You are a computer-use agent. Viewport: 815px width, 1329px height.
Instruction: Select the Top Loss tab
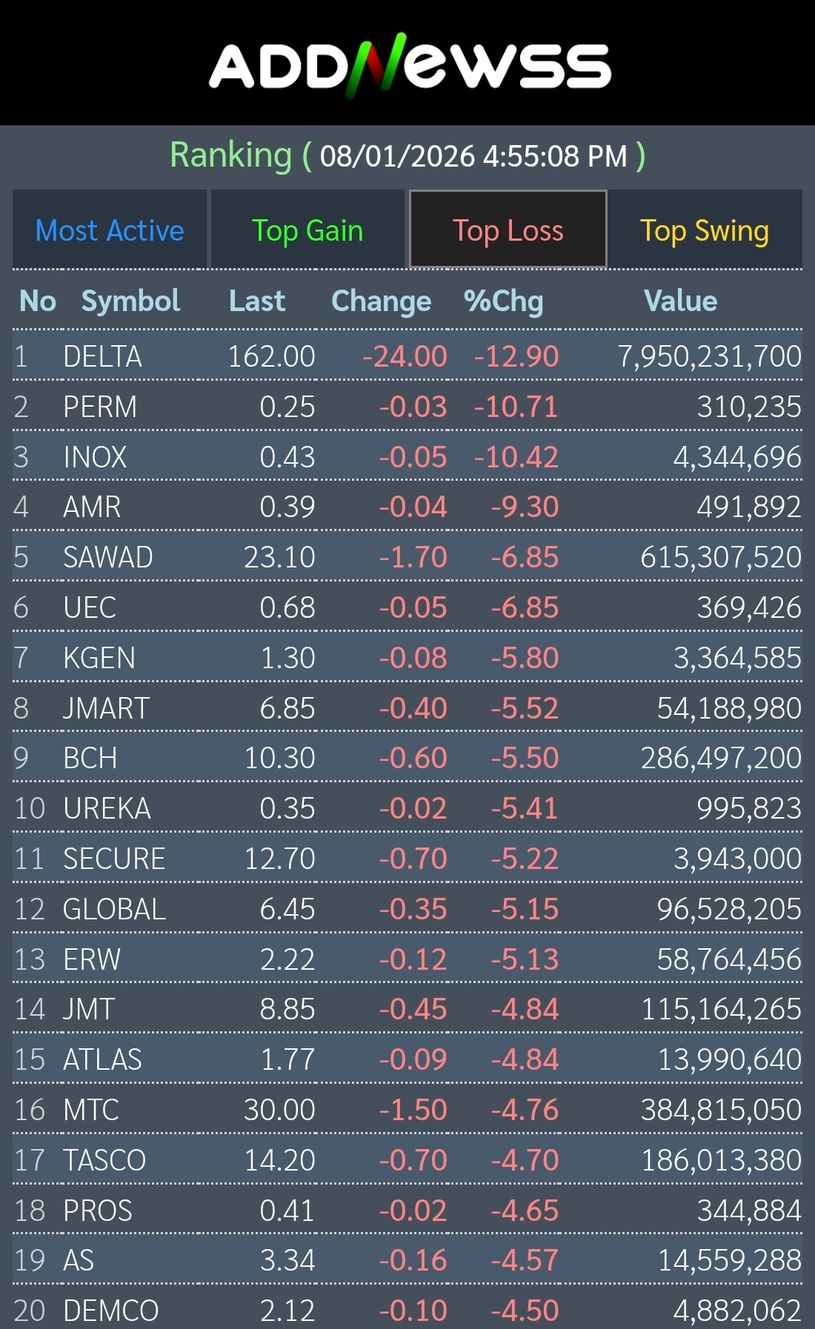click(x=508, y=230)
